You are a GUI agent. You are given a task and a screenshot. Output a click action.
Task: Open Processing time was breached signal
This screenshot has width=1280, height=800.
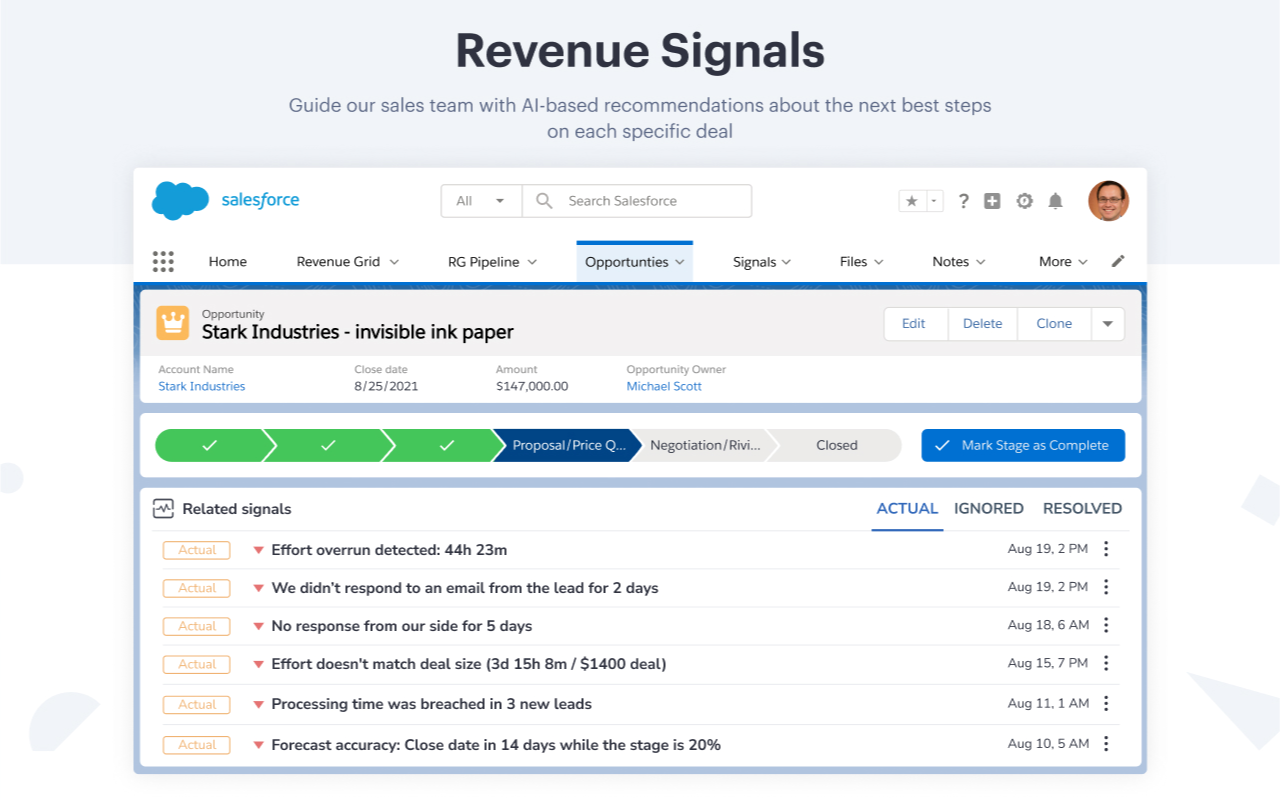tap(431, 704)
